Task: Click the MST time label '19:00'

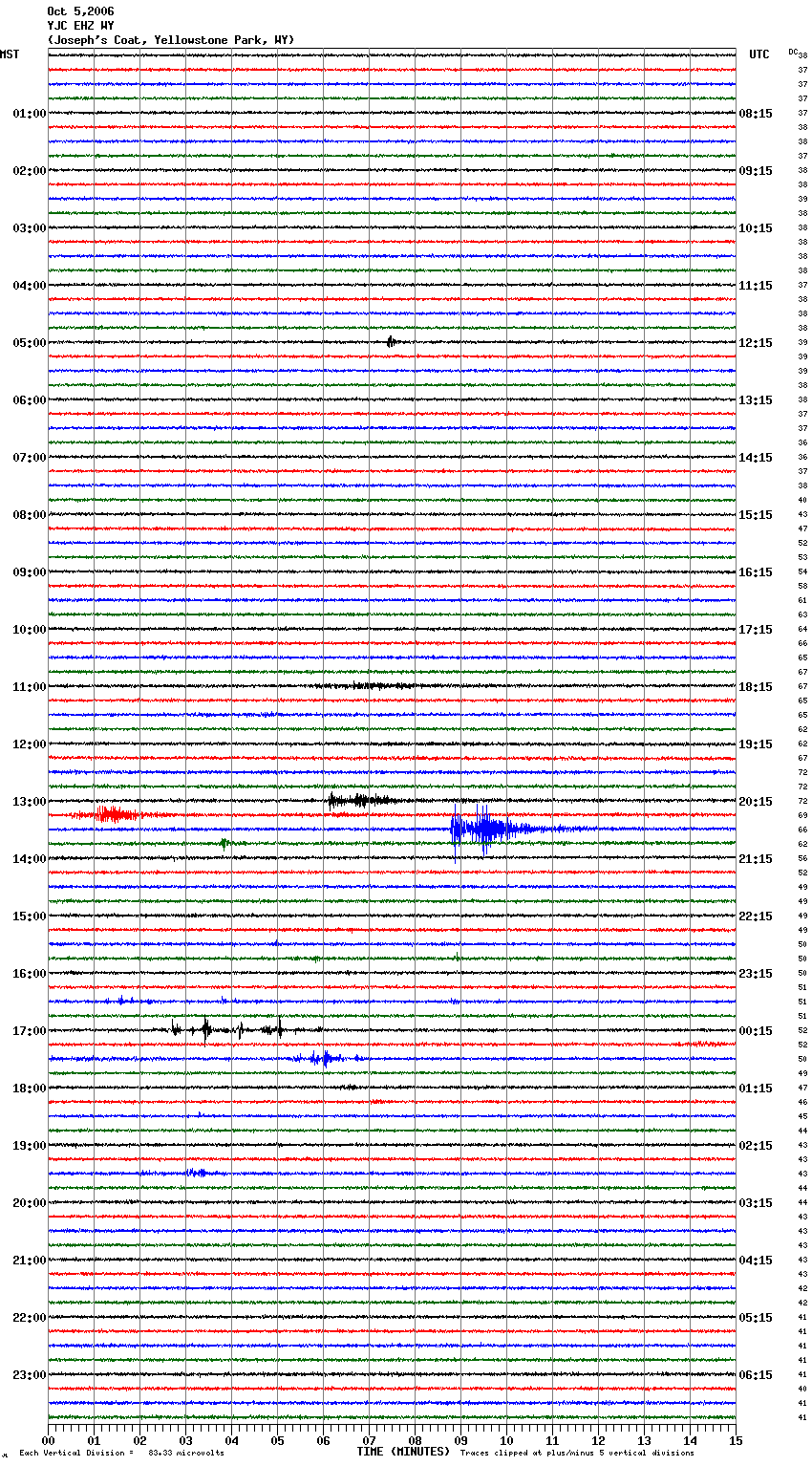Action: tap(30, 1146)
